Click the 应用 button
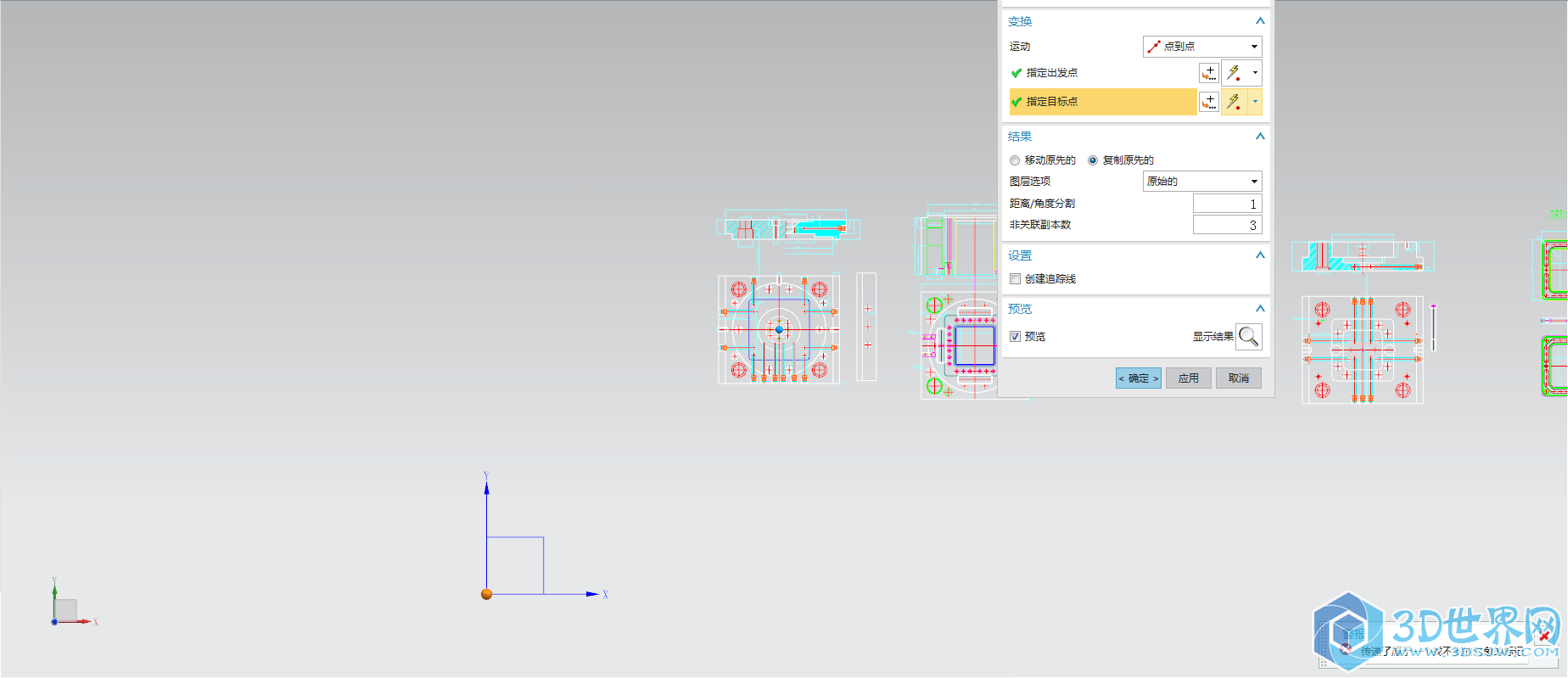Image resolution: width=1568 pixels, height=678 pixels. click(1189, 378)
